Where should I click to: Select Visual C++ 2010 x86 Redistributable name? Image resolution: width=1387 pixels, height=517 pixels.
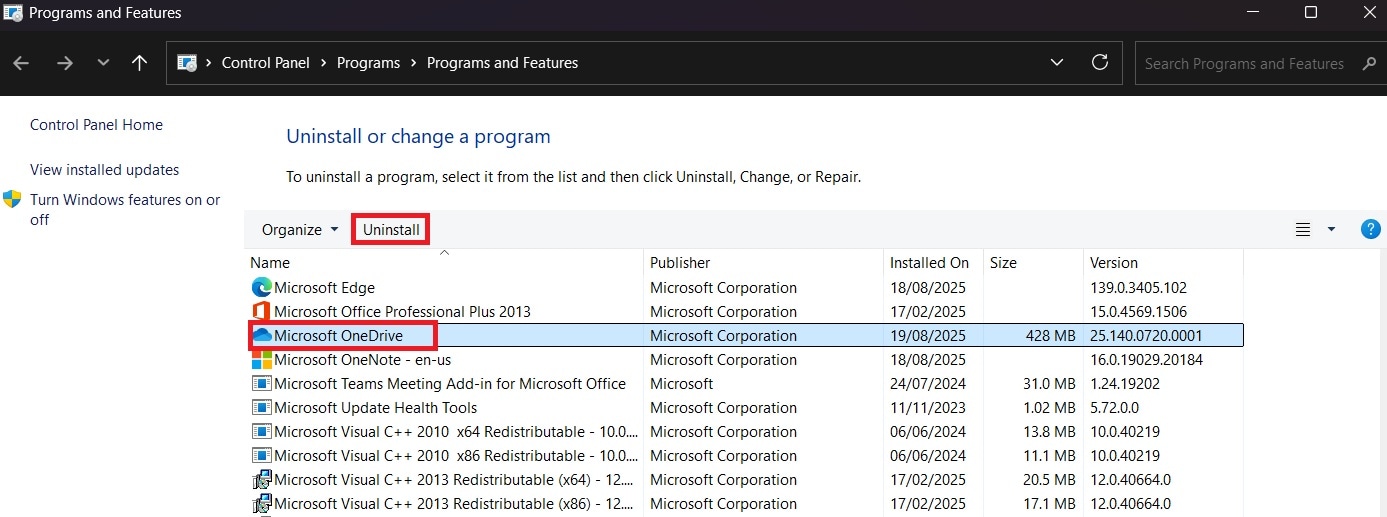[x=456, y=456]
